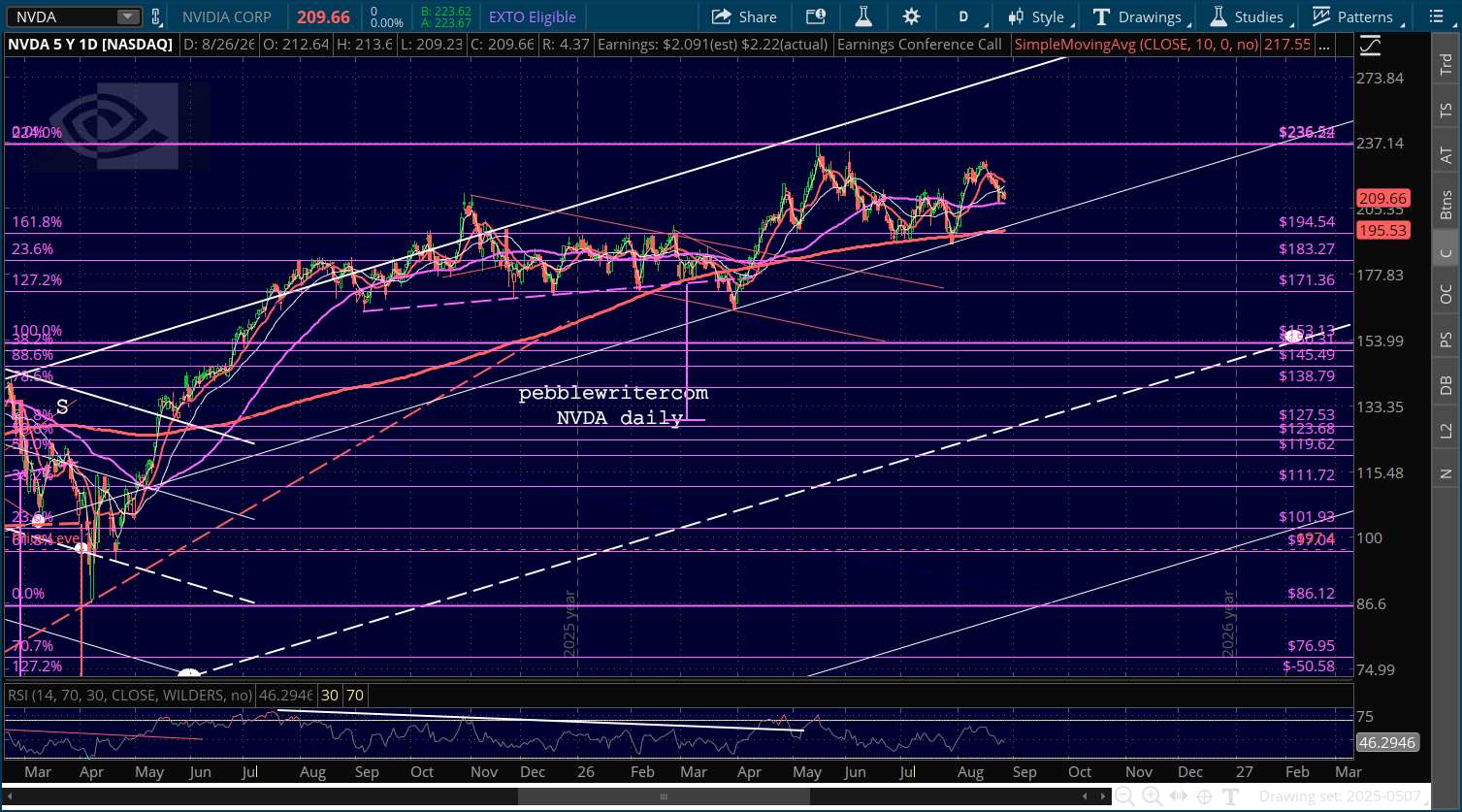Click the pebblewriter.com chart annotation

point(613,394)
